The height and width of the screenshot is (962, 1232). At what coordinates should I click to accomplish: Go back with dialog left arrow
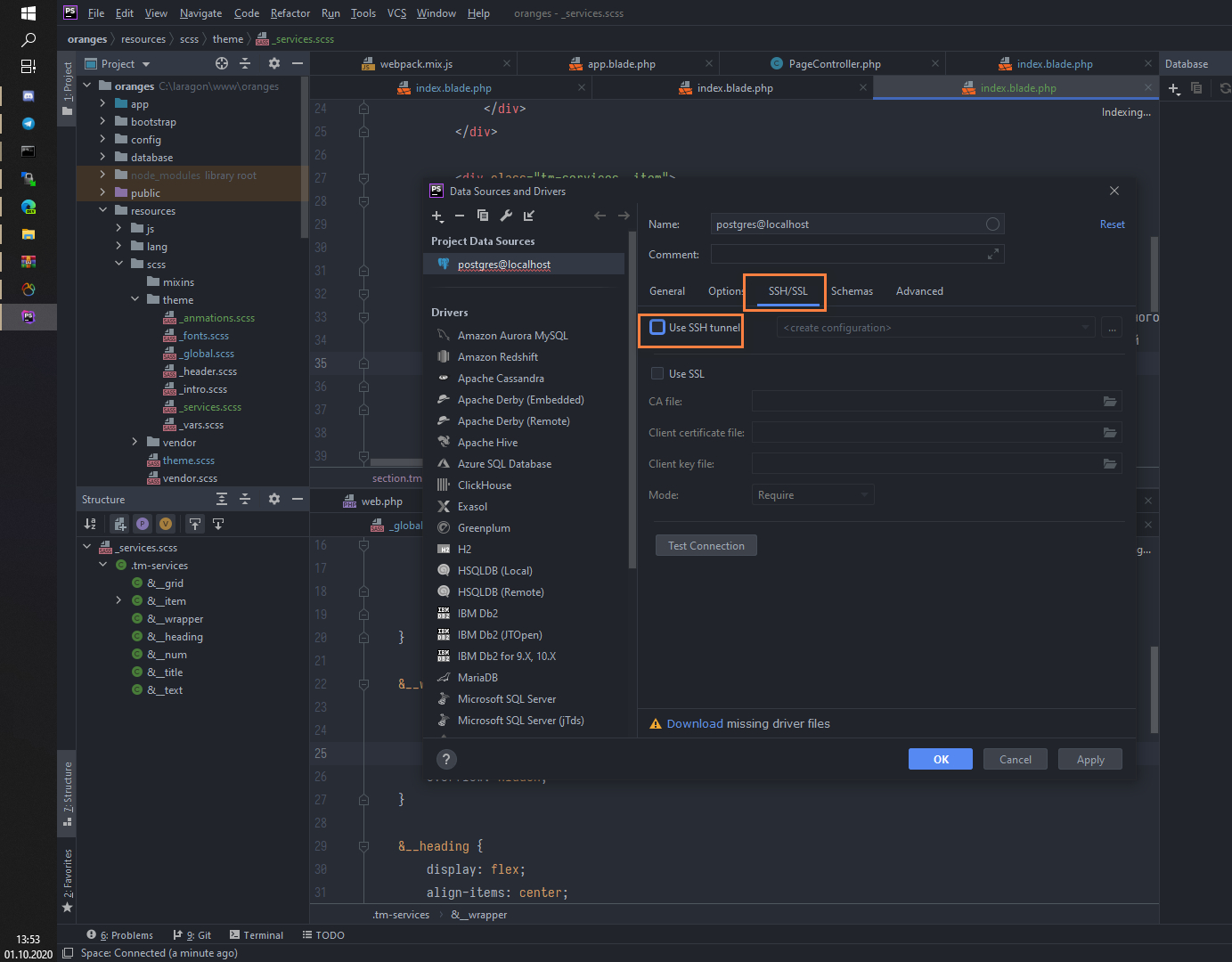tap(600, 216)
